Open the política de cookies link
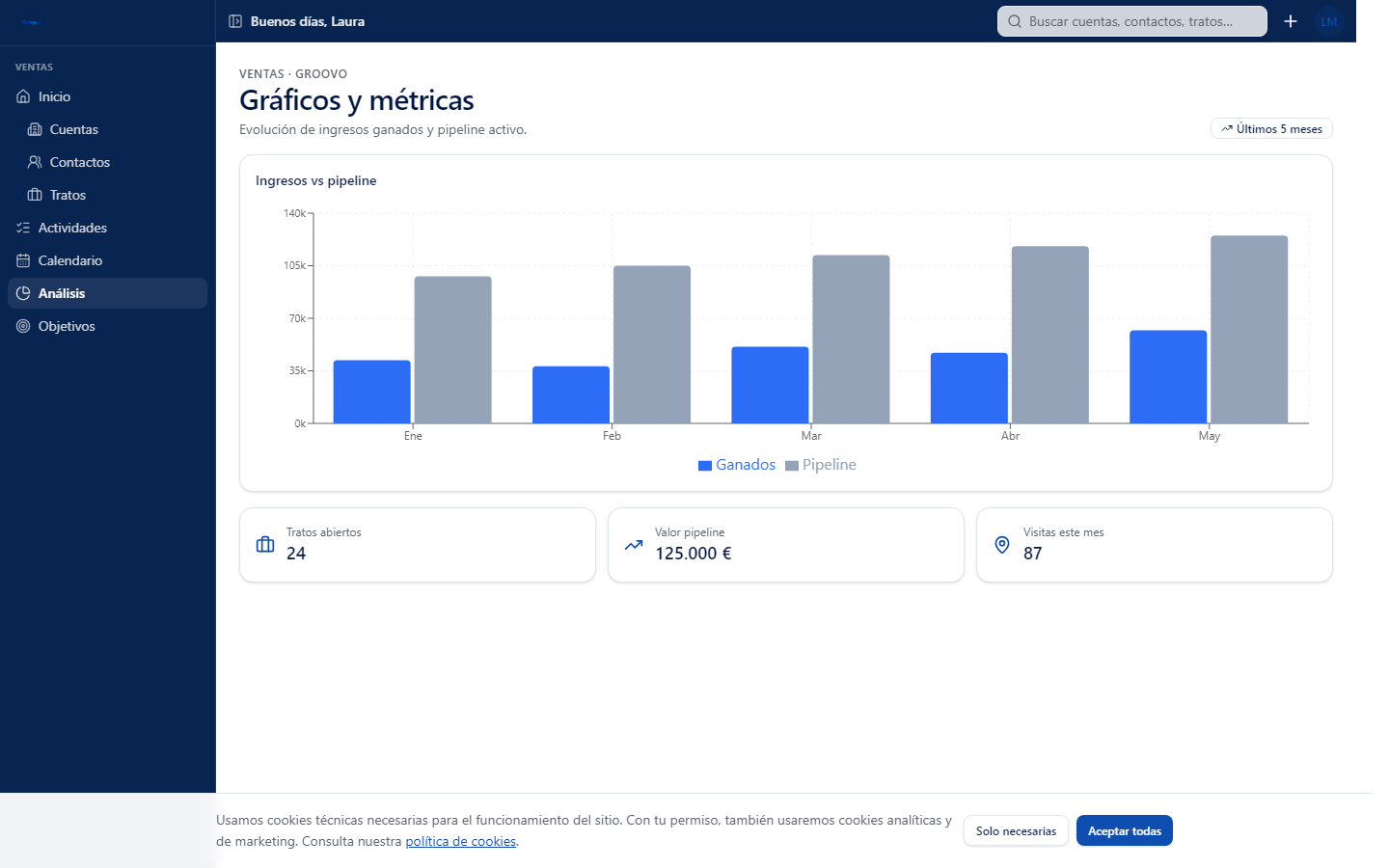This screenshot has width=1389, height=868. pyautogui.click(x=460, y=841)
